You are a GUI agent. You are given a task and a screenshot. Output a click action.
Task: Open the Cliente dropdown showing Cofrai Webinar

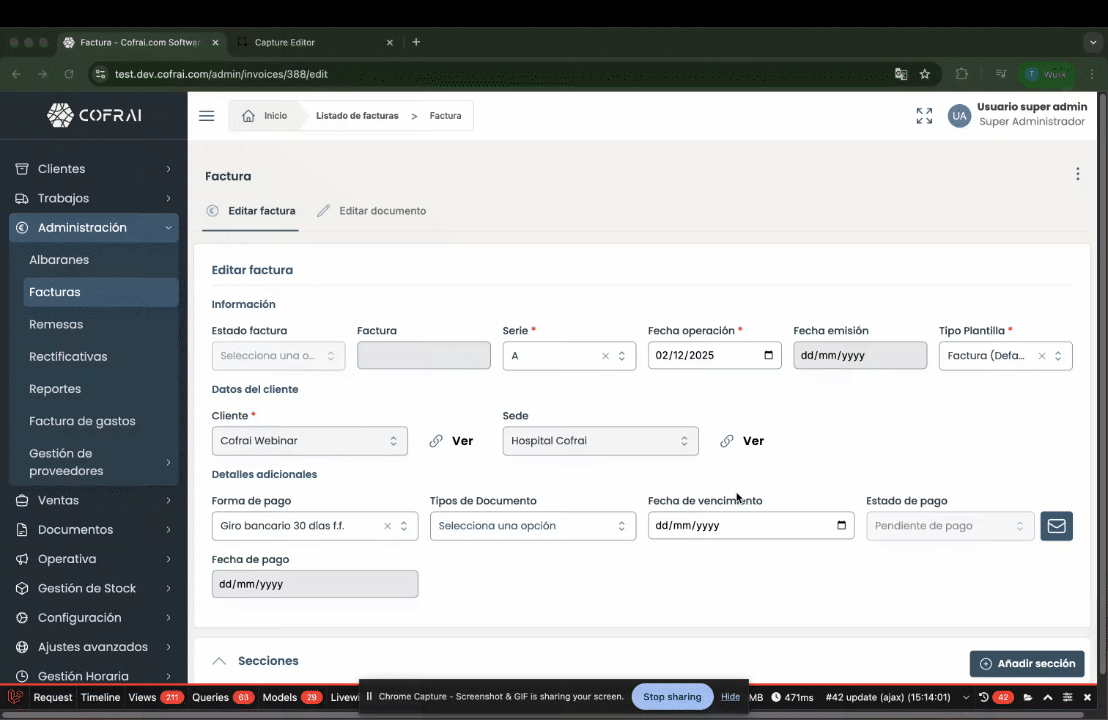click(x=309, y=441)
